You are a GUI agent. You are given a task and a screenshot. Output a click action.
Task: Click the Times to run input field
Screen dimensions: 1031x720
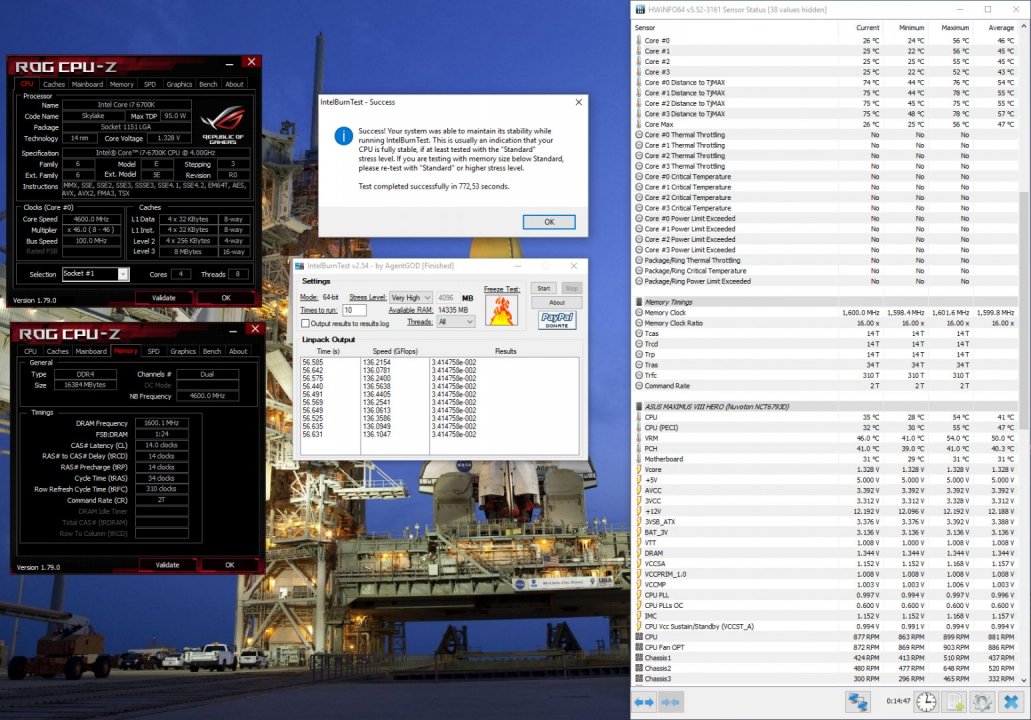click(x=354, y=310)
